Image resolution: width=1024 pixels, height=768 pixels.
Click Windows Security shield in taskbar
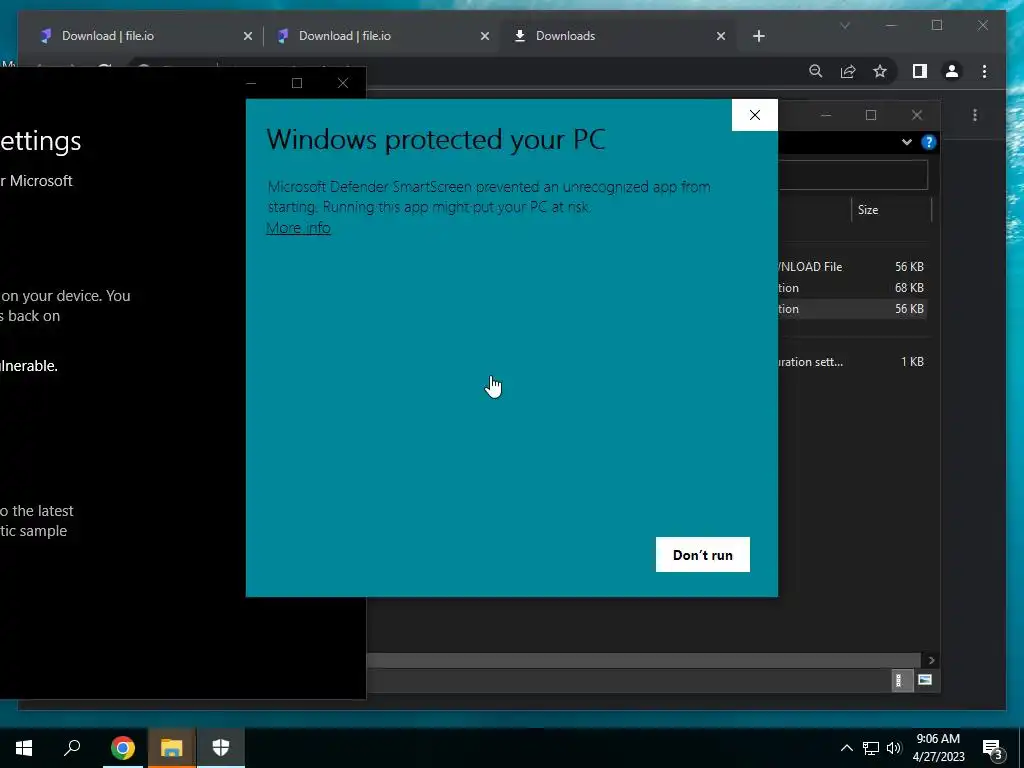click(221, 748)
